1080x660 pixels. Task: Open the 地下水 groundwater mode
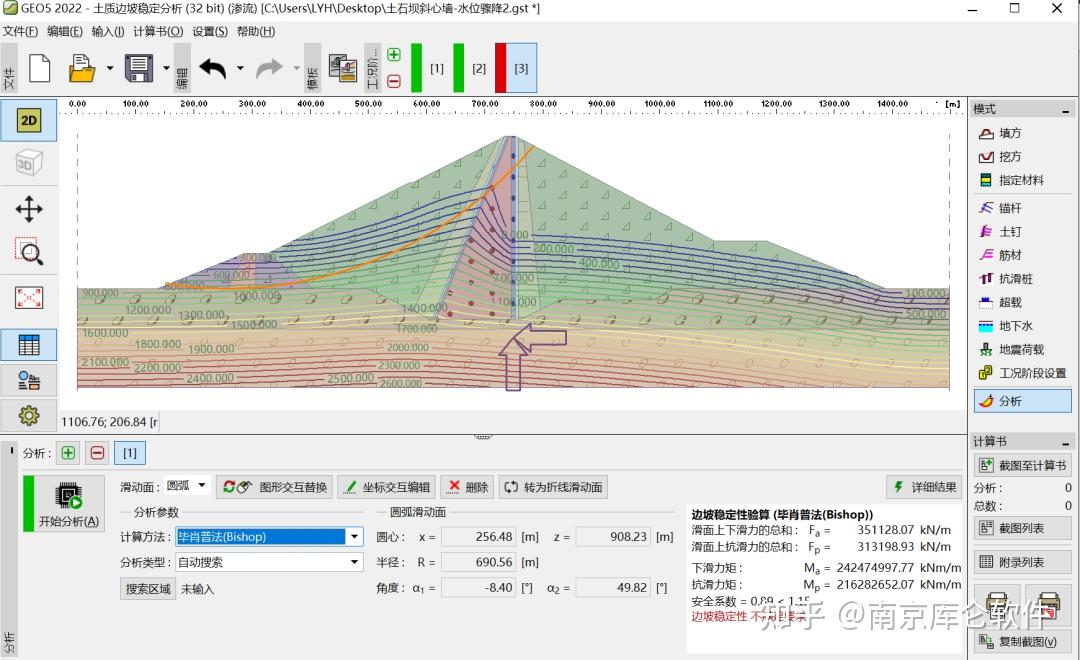pyautogui.click(x=1022, y=326)
